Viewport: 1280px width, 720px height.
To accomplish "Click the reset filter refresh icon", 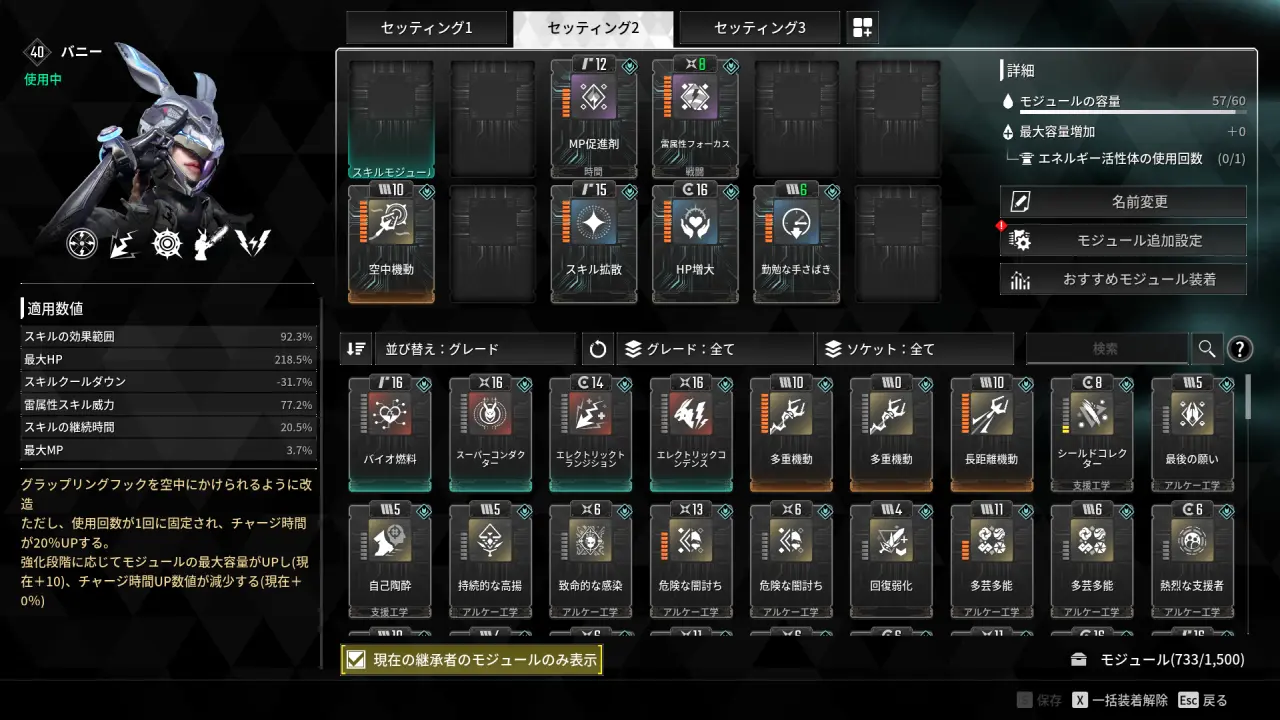I will 597,349.
